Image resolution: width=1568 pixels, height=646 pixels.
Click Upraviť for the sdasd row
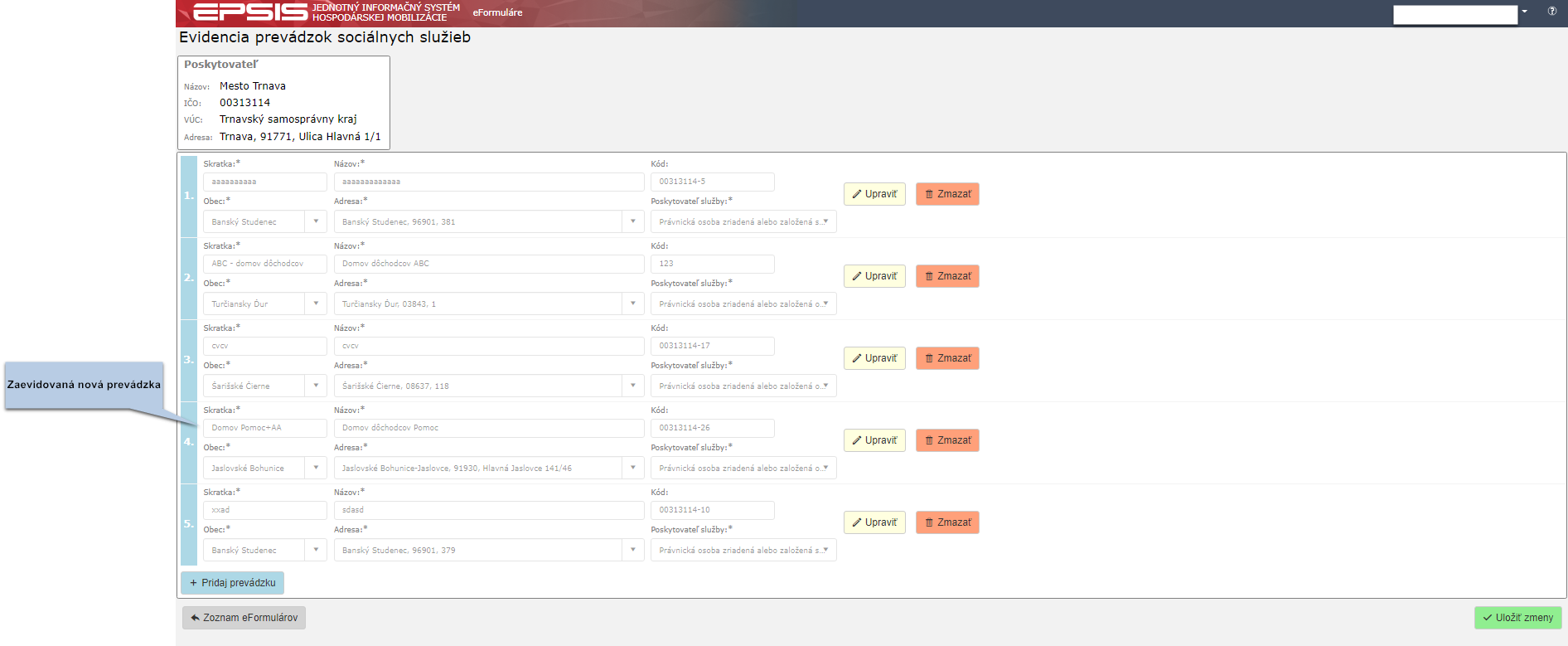click(874, 522)
